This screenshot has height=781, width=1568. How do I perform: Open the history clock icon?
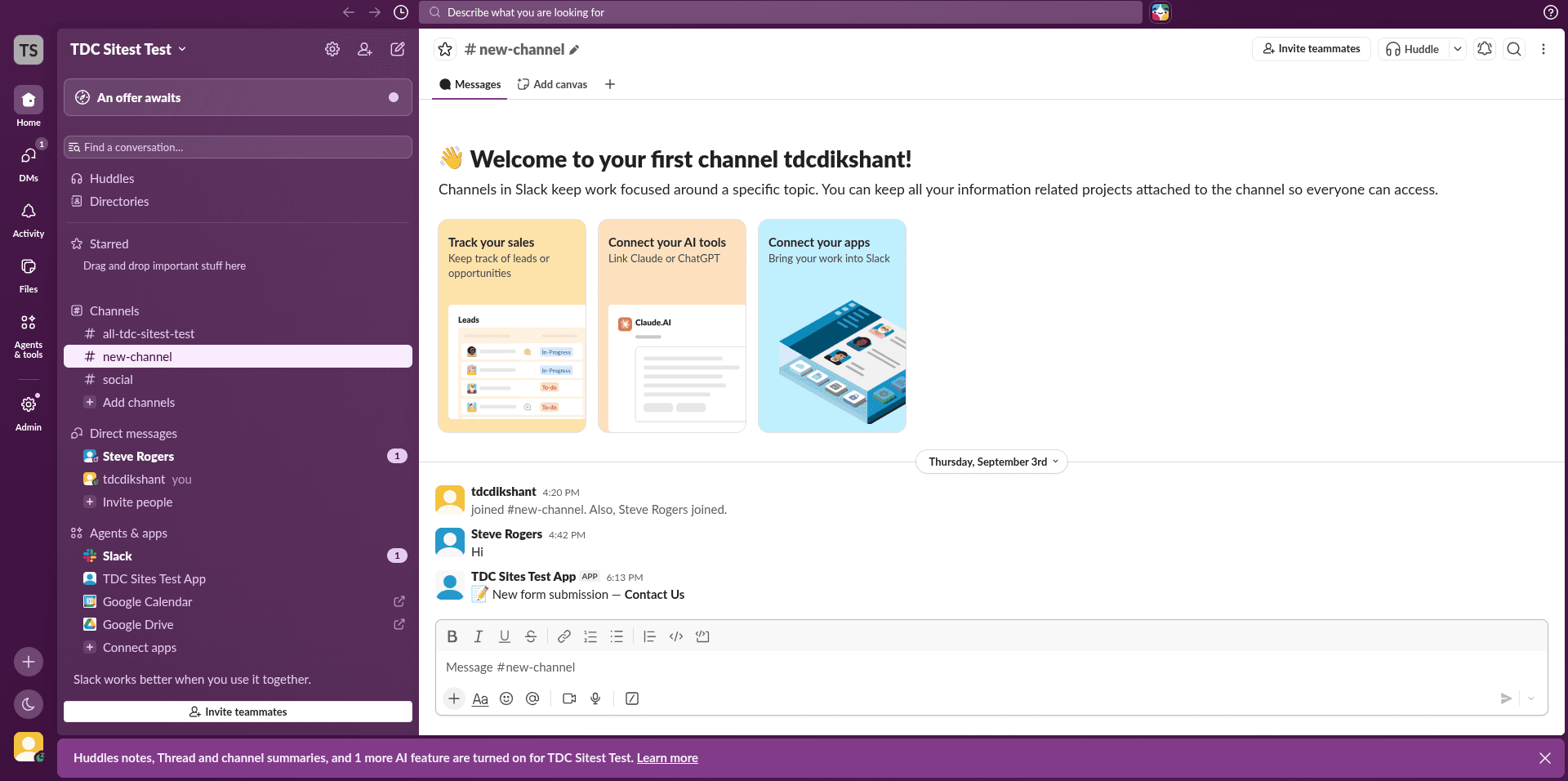401,12
